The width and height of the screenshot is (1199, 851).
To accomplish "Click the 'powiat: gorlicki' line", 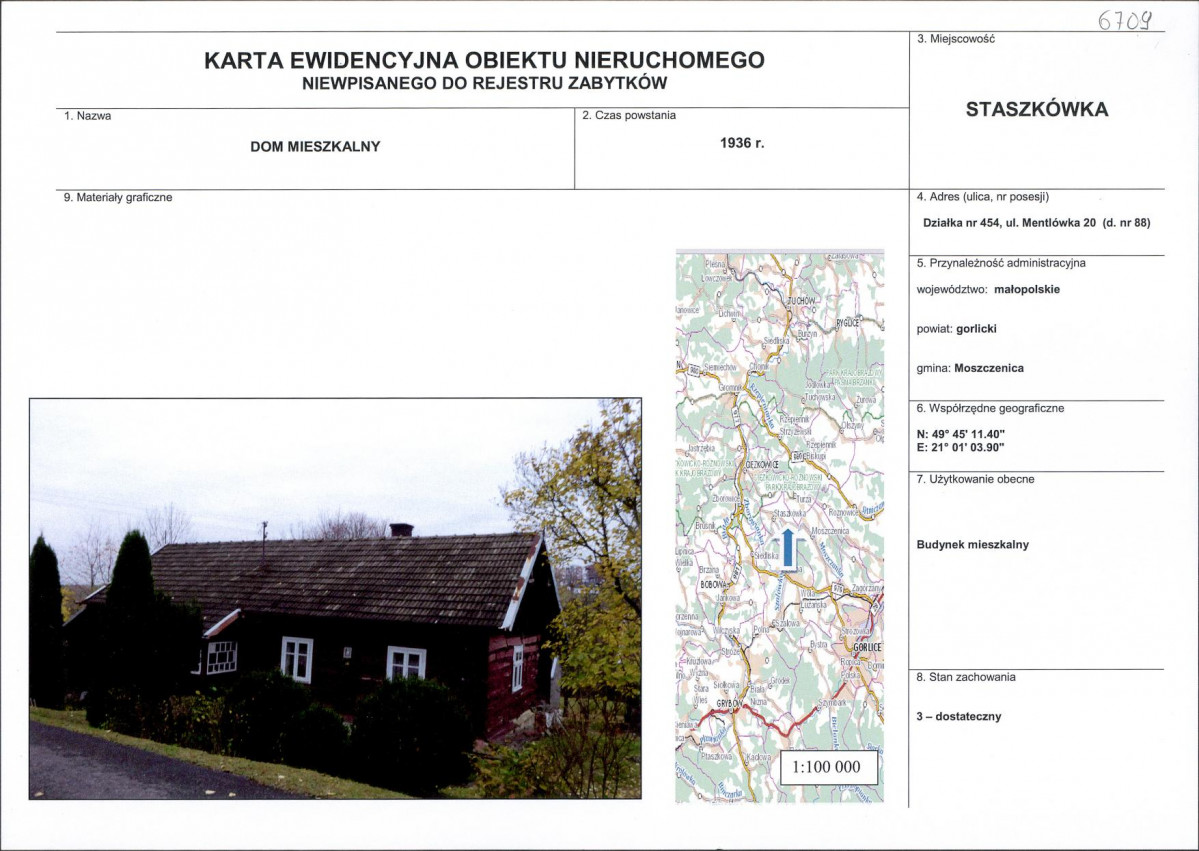I will click(x=957, y=329).
